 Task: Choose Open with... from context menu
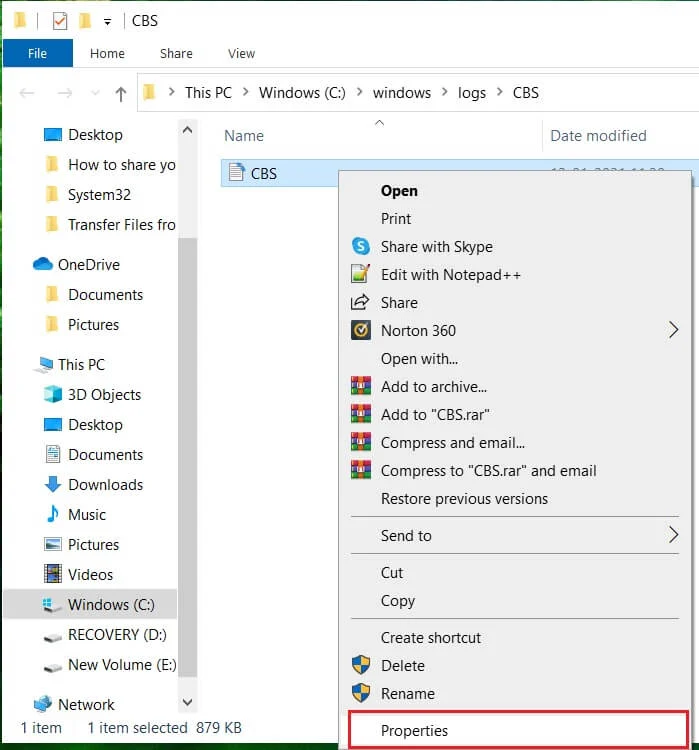coord(515,358)
